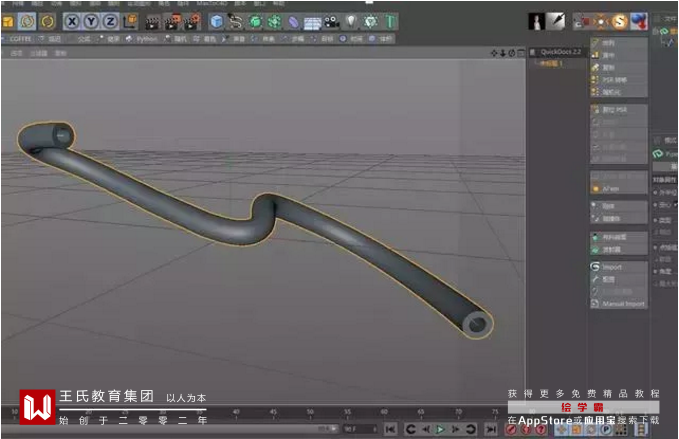Click the red record keyframe button
679x439 pixels.
[x=511, y=429]
